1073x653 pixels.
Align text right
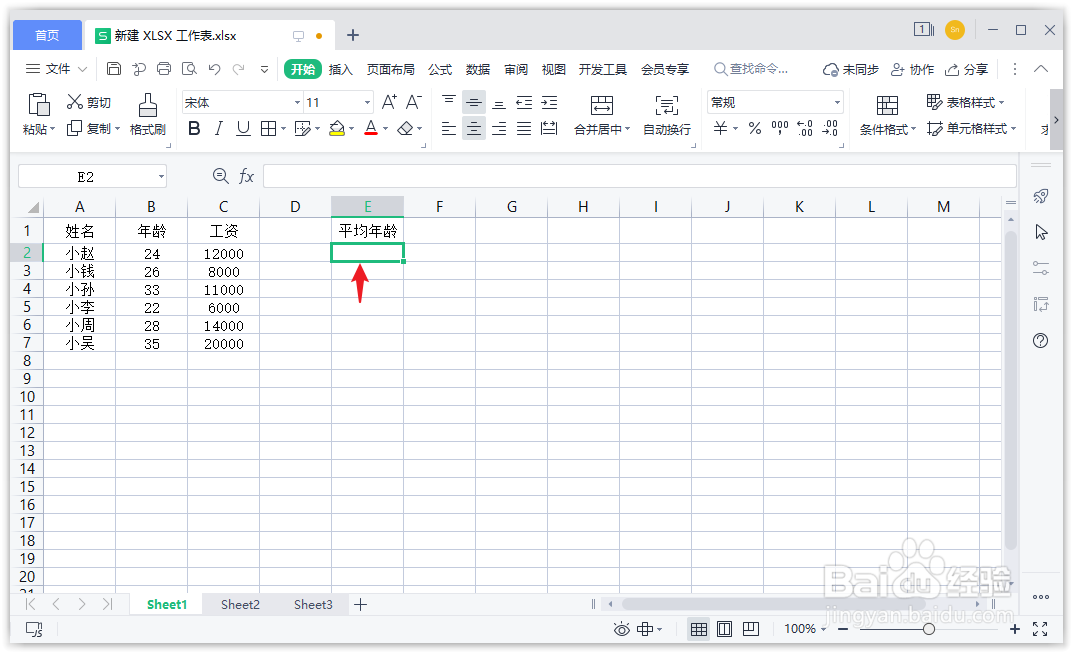click(499, 128)
